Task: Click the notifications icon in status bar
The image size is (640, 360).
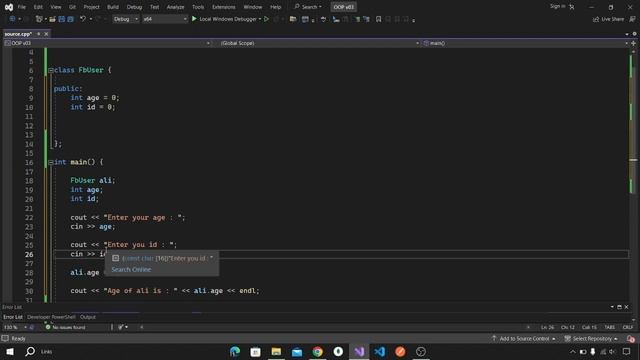Action: (x=631, y=339)
